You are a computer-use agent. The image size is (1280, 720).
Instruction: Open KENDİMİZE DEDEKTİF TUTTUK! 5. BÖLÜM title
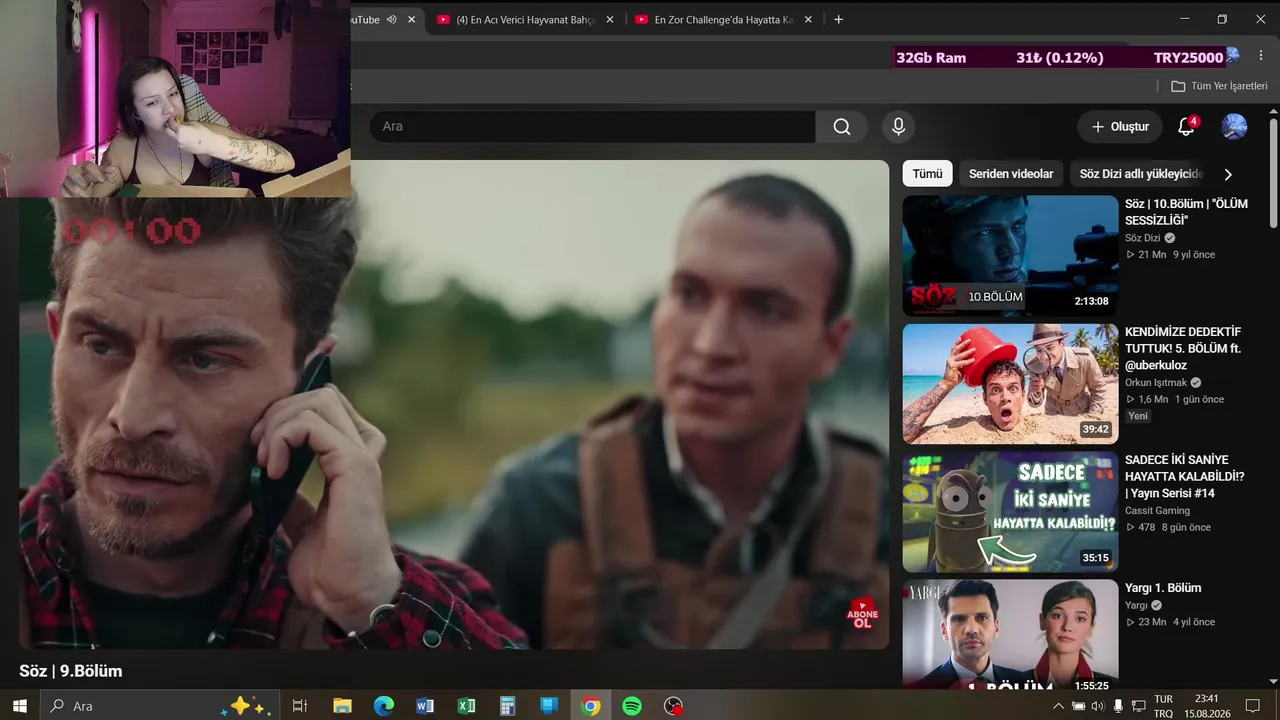tap(1183, 348)
